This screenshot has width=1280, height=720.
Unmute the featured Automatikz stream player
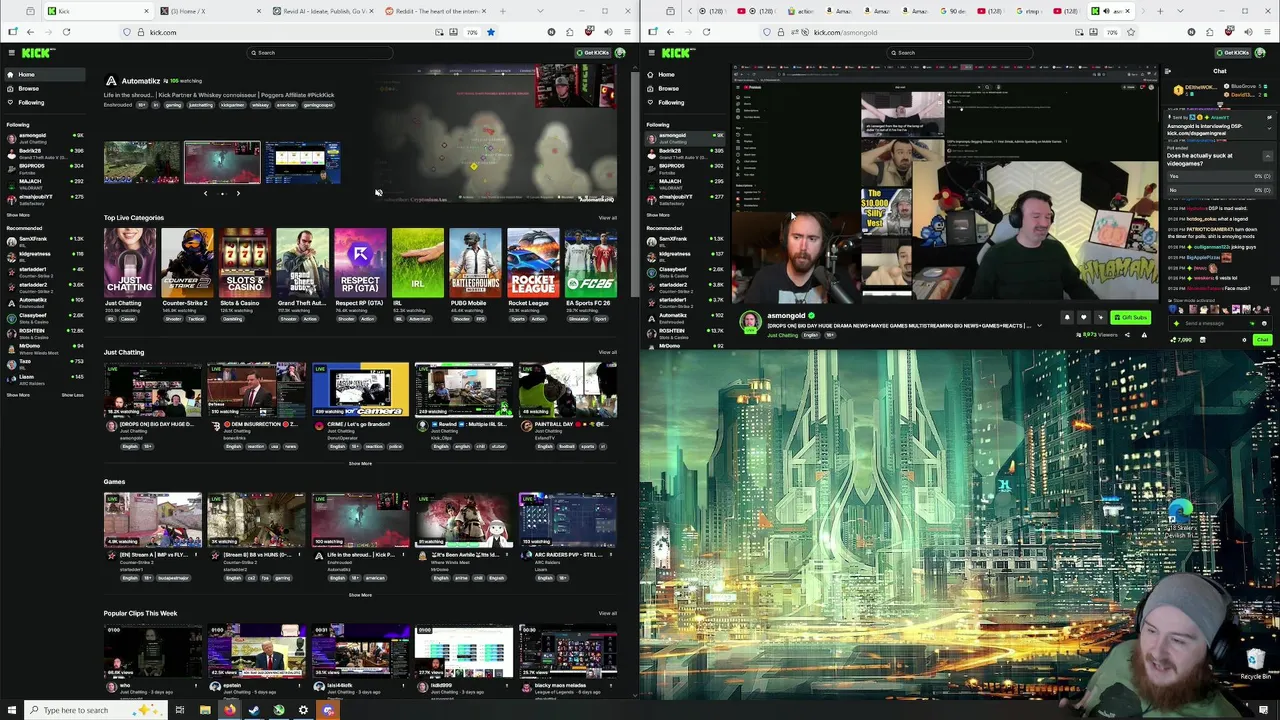378,193
